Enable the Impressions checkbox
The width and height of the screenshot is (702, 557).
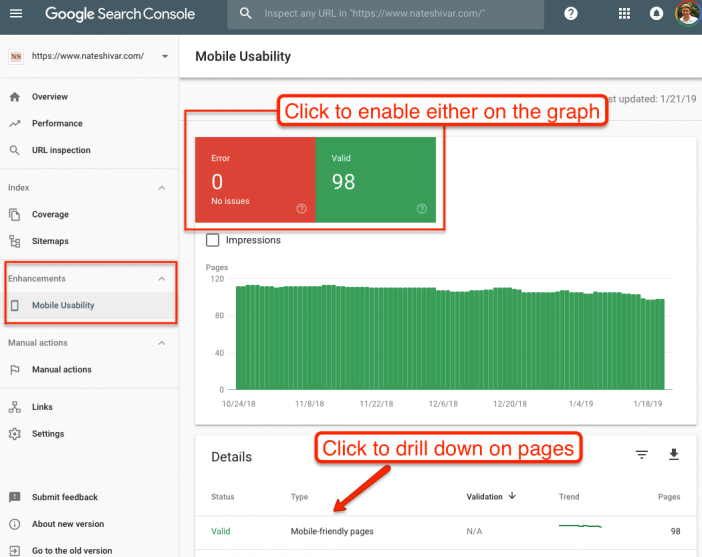pos(213,240)
